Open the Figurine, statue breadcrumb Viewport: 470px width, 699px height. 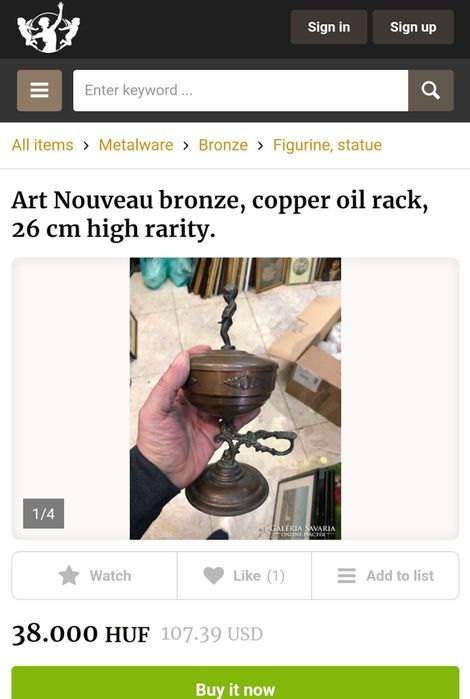point(327,145)
